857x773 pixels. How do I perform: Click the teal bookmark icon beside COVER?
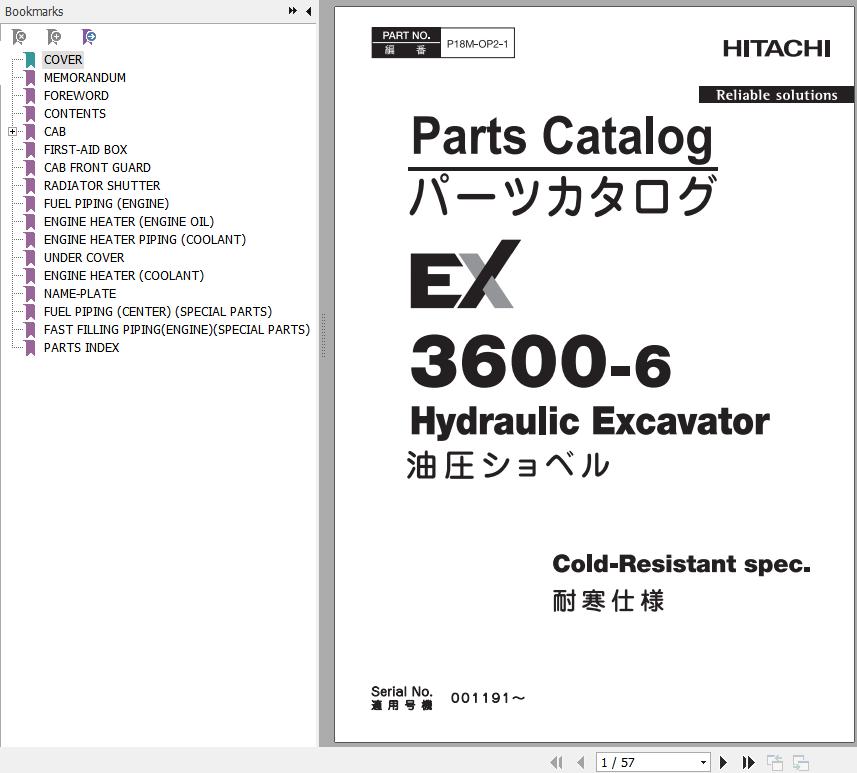pyautogui.click(x=30, y=60)
